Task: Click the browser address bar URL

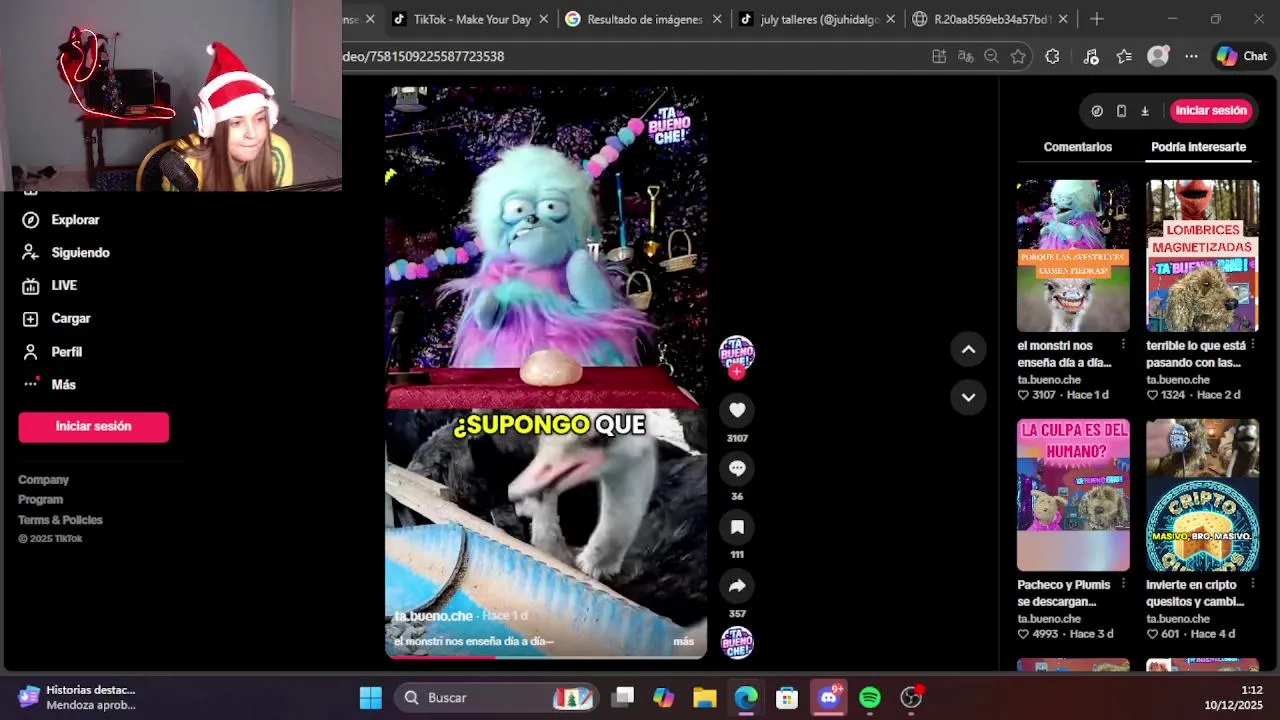Action: pos(423,57)
